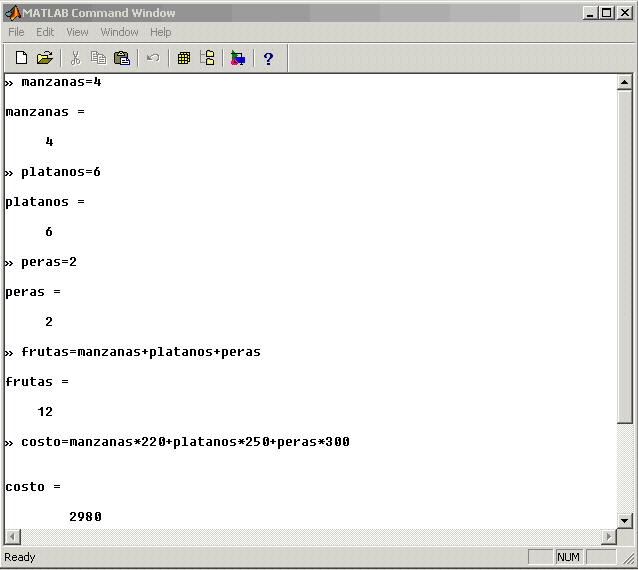
Task: Open the Path Browser icon
Action: pyautogui.click(x=208, y=58)
